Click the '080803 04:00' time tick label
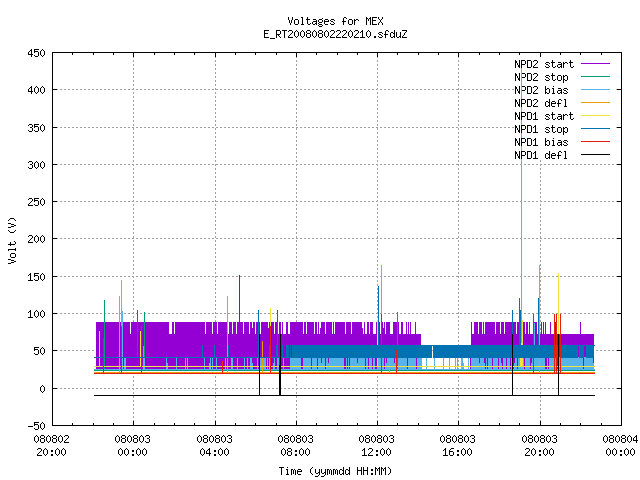The height and width of the screenshot is (480, 640). [214, 446]
